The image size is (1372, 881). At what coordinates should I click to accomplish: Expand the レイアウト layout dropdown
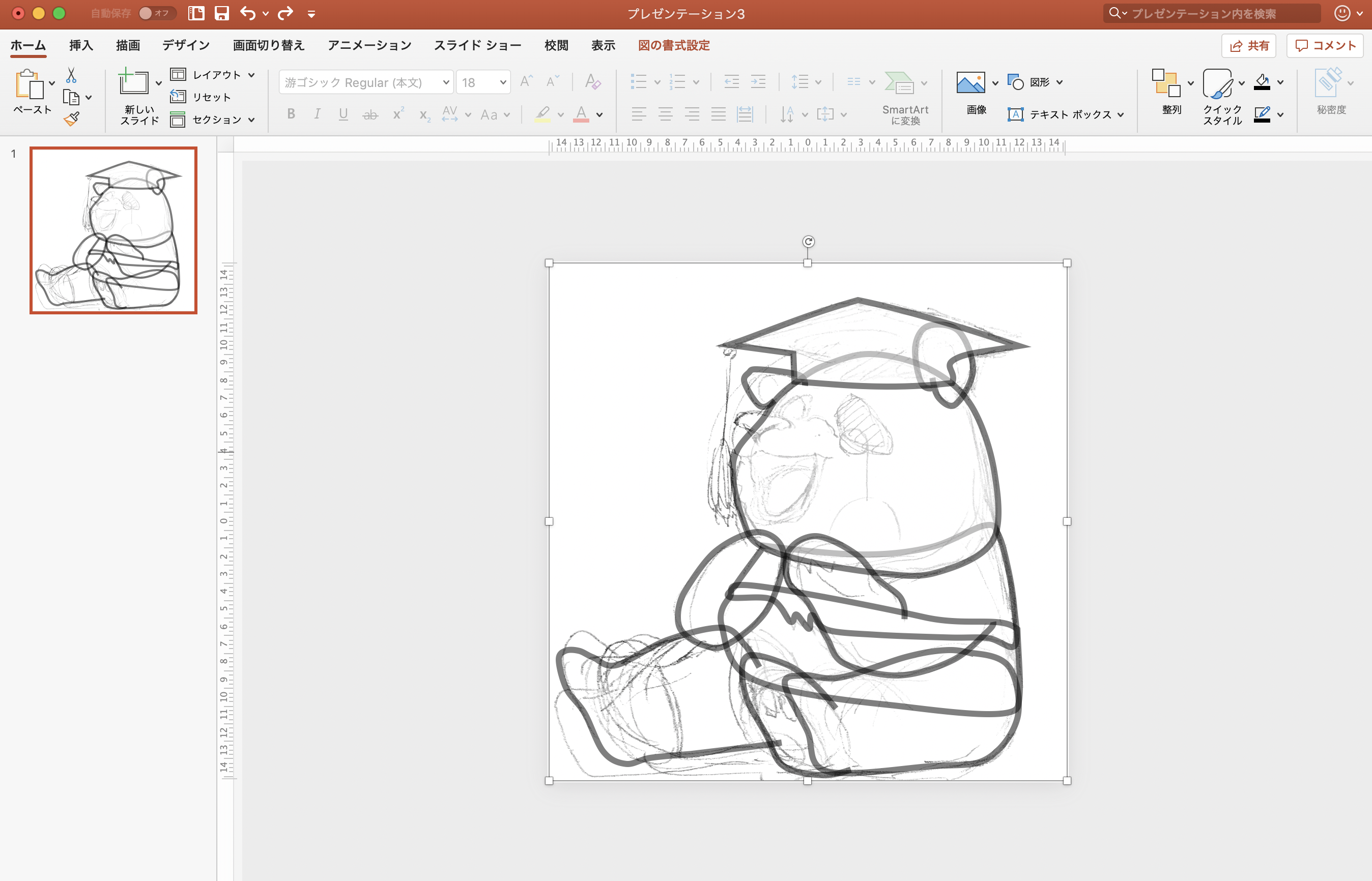[x=251, y=75]
